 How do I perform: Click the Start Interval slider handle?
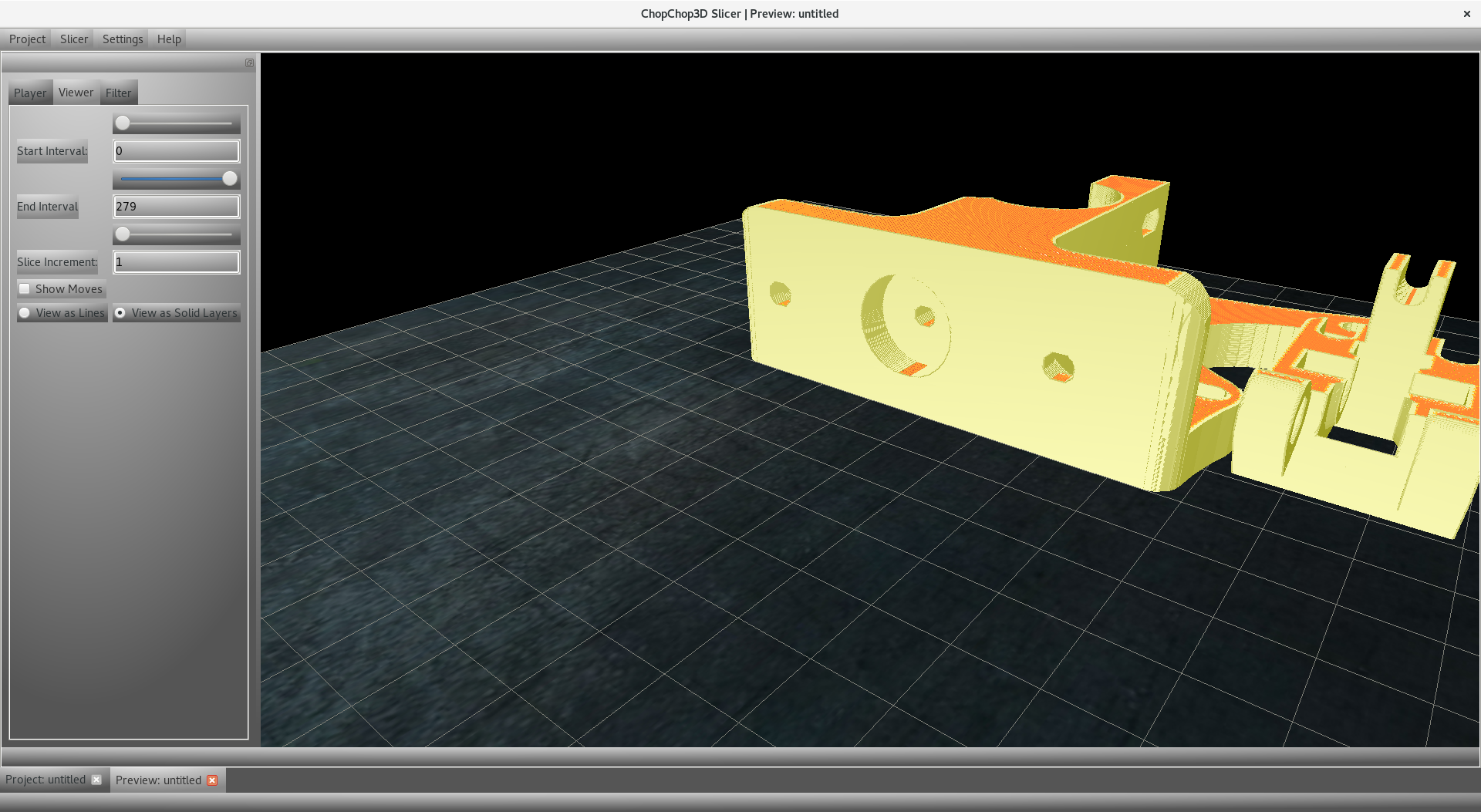(123, 123)
